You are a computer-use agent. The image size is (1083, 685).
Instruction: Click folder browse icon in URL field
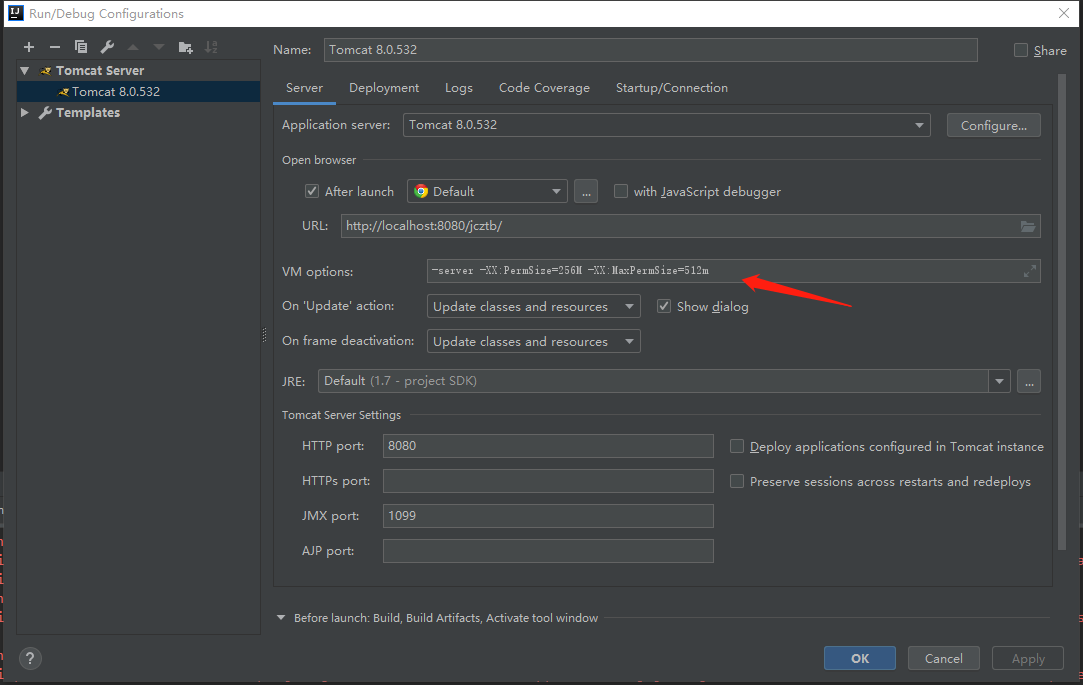coord(1028,226)
